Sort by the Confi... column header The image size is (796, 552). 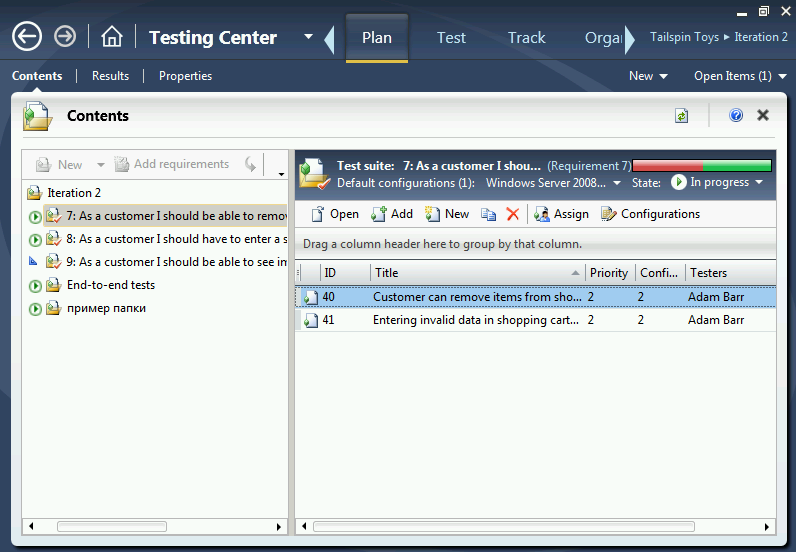coord(660,273)
